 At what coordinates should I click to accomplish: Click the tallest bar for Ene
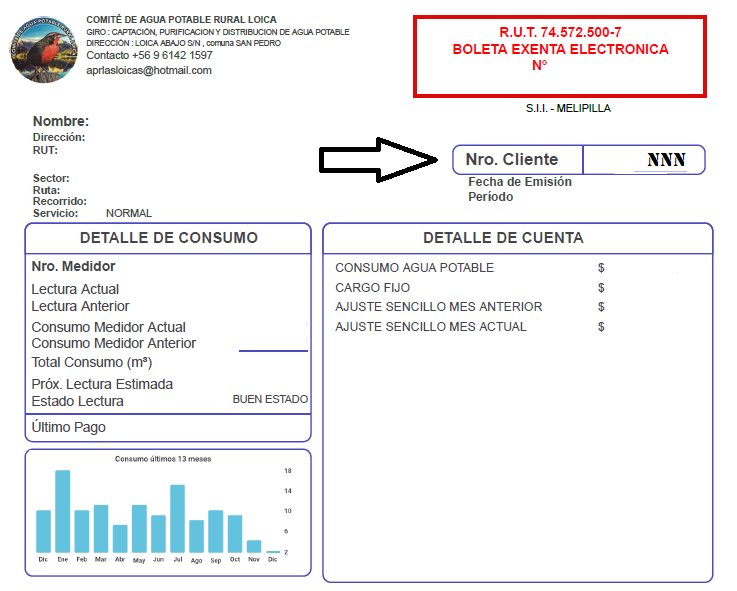[63, 511]
